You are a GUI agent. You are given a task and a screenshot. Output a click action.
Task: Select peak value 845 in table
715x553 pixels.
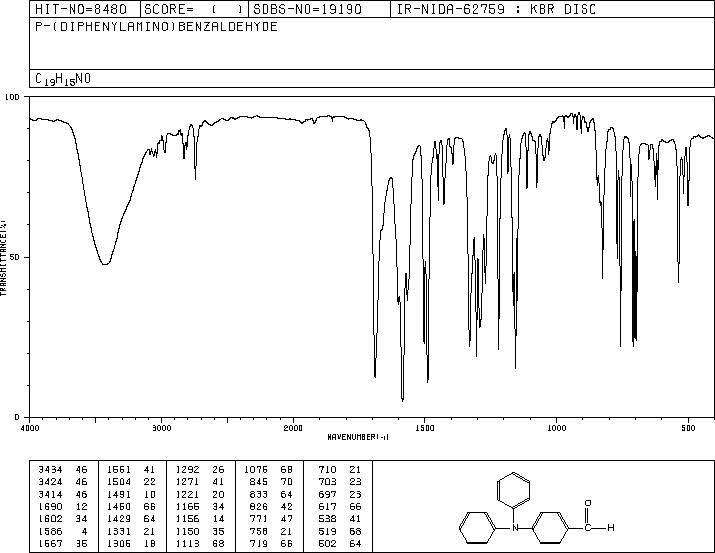coord(259,482)
